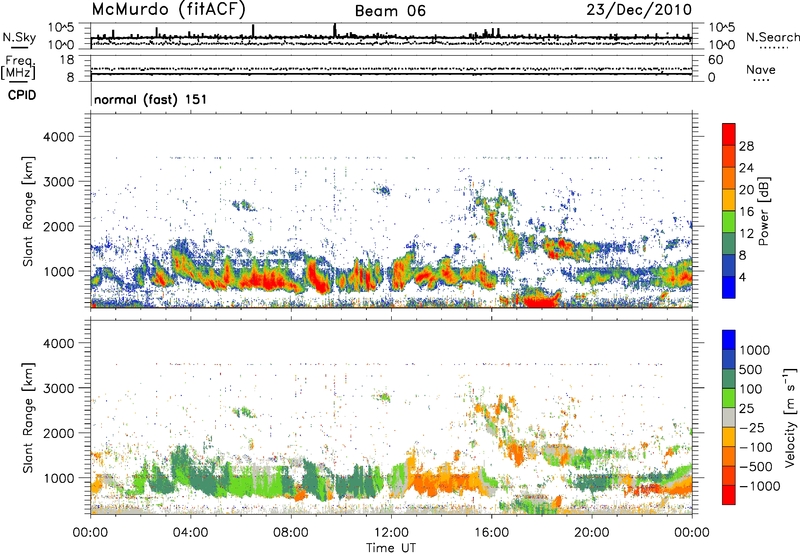Click the 'Time UT' axis label

(x=391, y=548)
